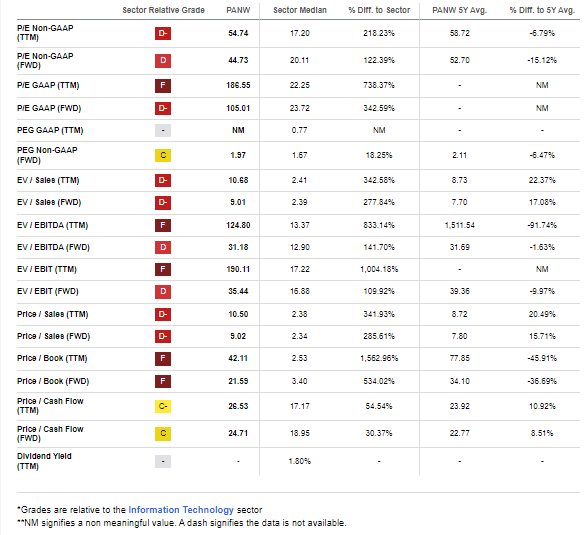The width and height of the screenshot is (587, 535).
Task: Click the Sector Median column header
Action: coord(299,10)
